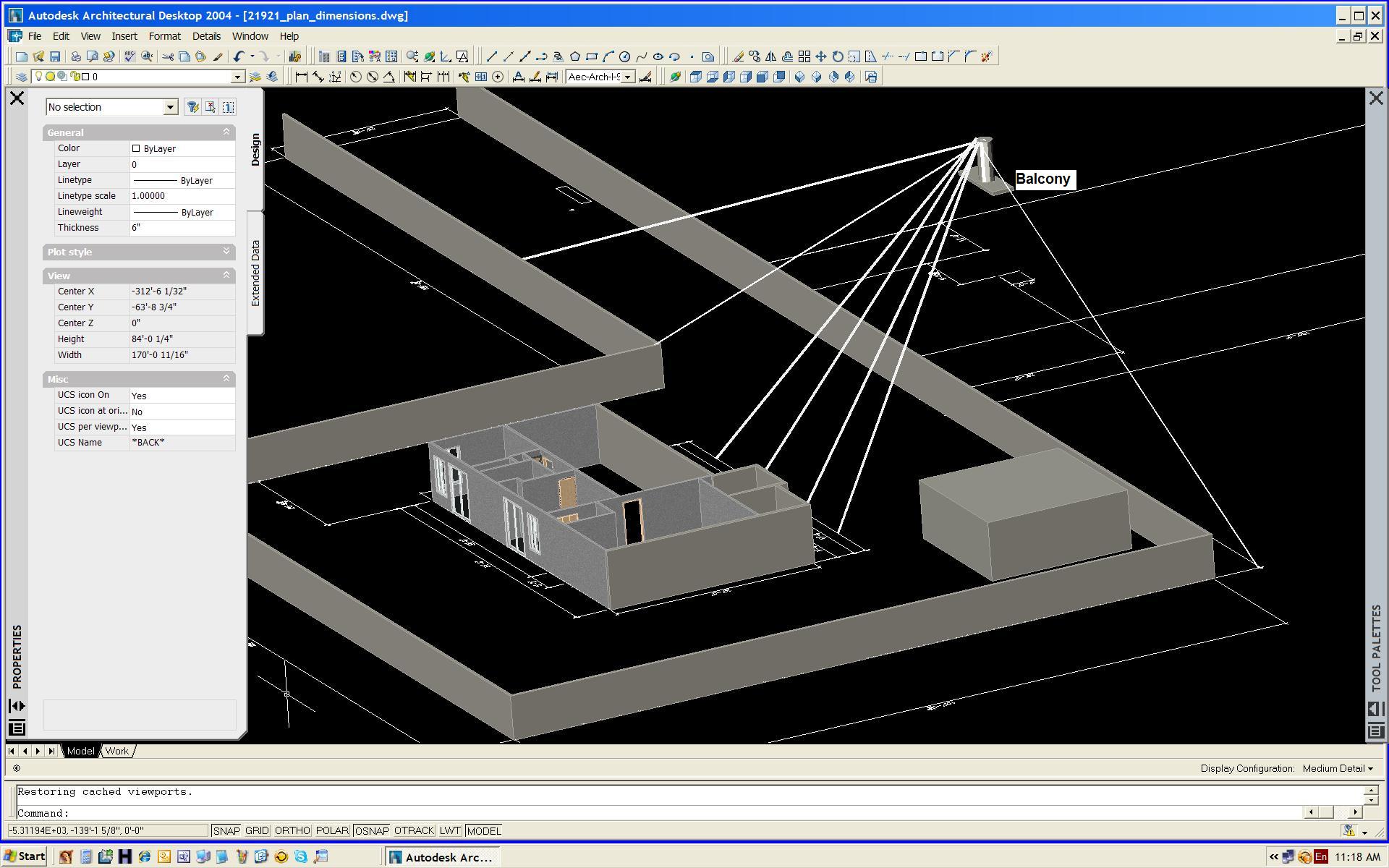Expand the Plot style section
Viewport: 1389px width, 868px height.
click(226, 251)
